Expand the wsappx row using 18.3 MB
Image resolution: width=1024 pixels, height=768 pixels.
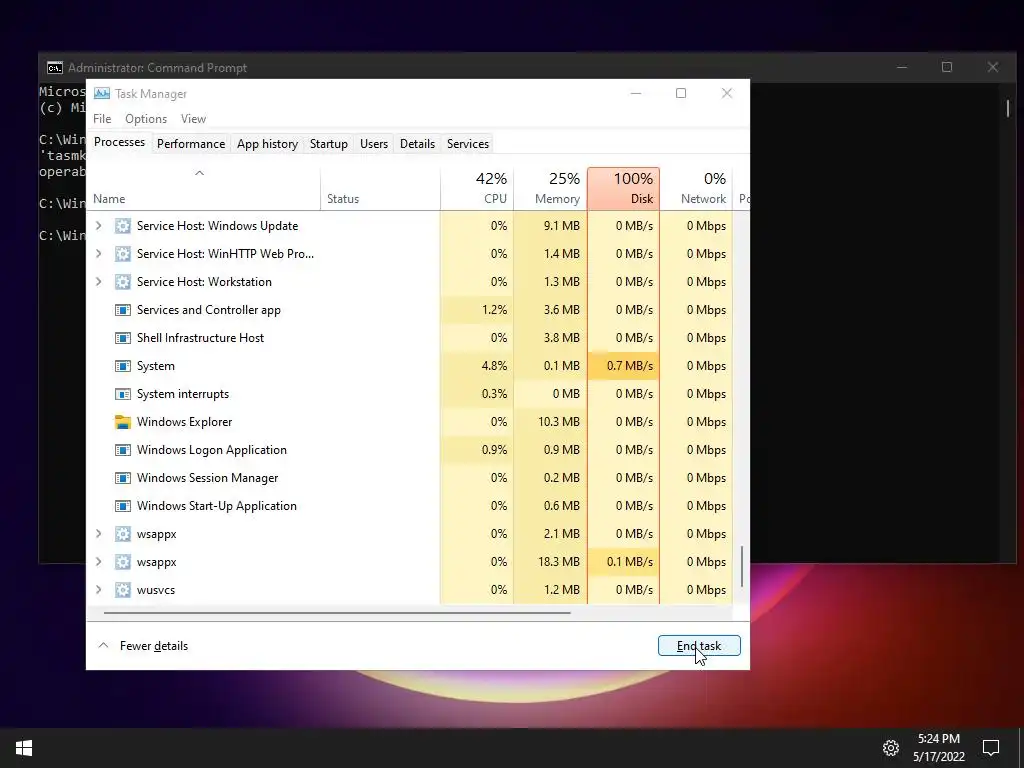[99, 562]
